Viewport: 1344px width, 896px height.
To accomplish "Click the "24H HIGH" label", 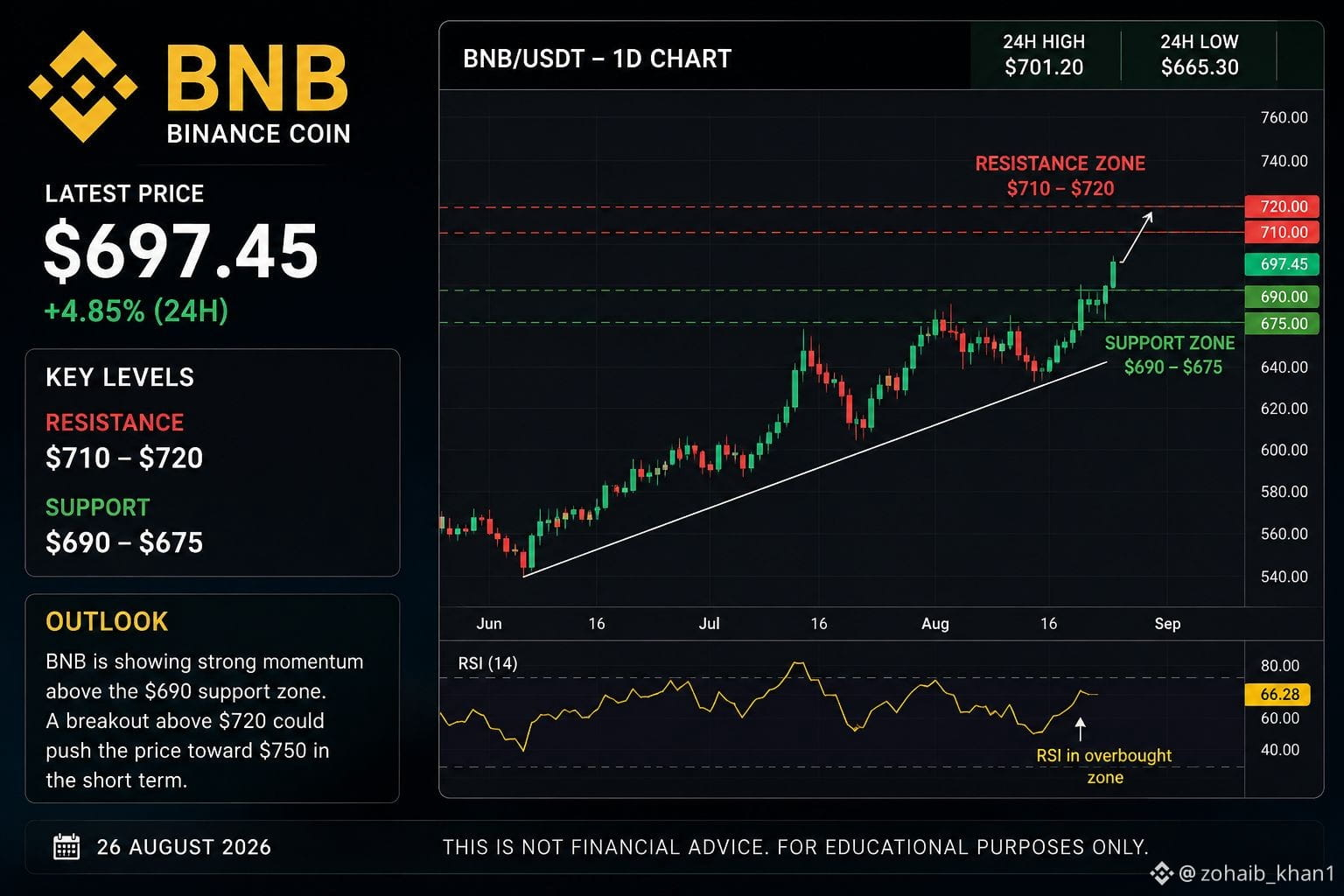I will (1044, 41).
